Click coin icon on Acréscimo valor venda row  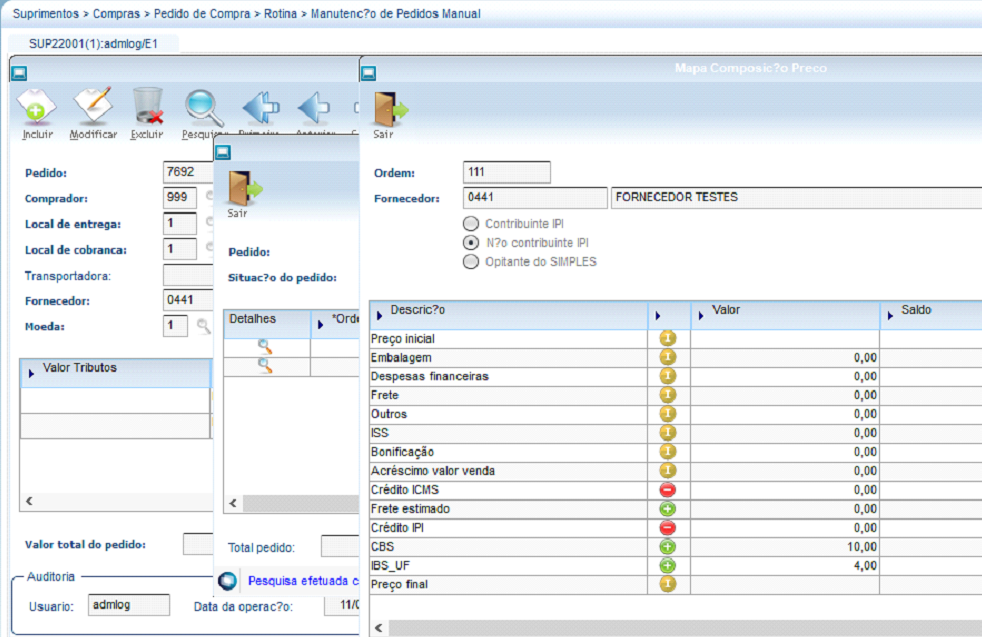click(668, 470)
